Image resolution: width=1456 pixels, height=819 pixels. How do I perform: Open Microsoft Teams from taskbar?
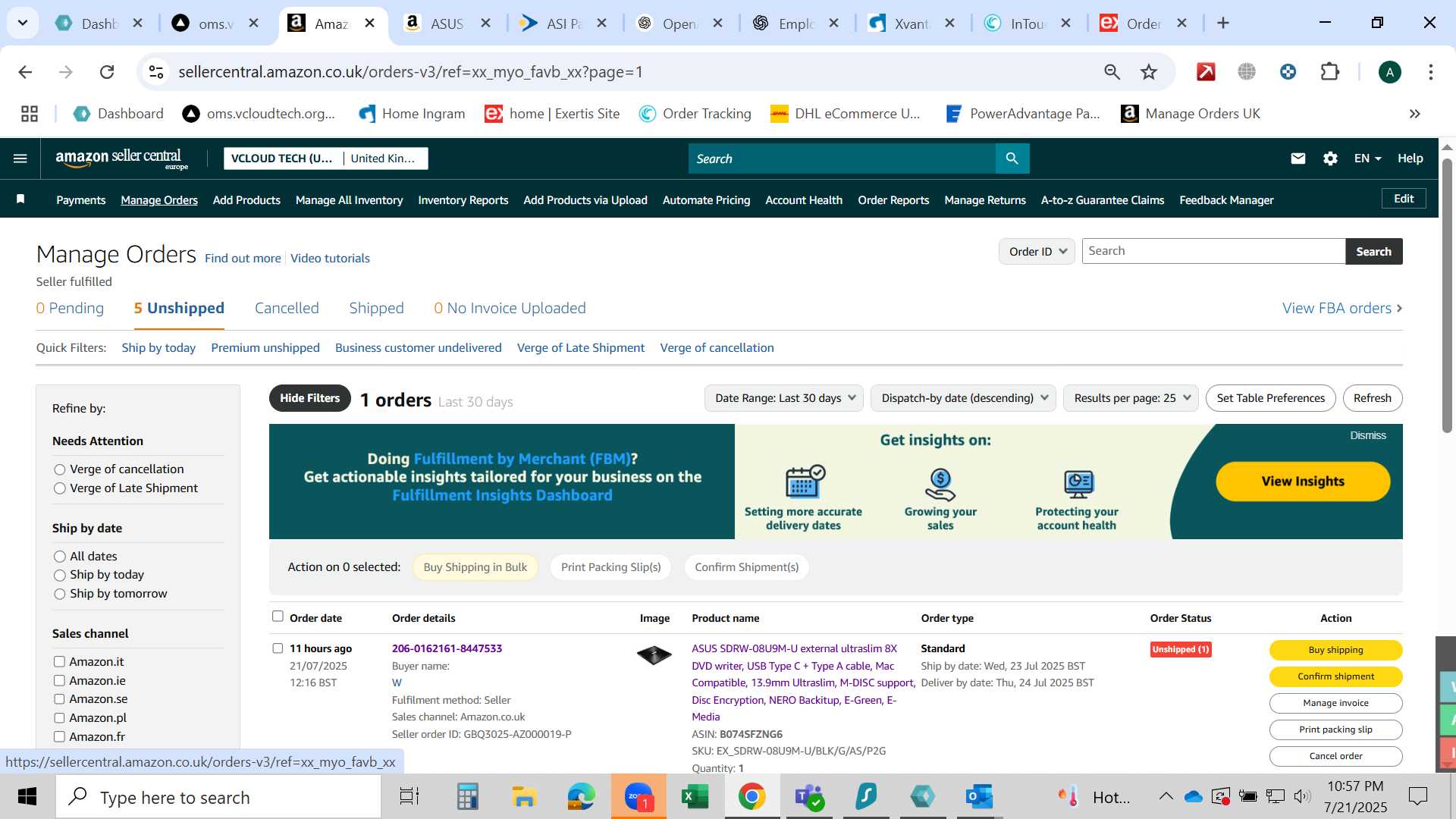click(808, 796)
